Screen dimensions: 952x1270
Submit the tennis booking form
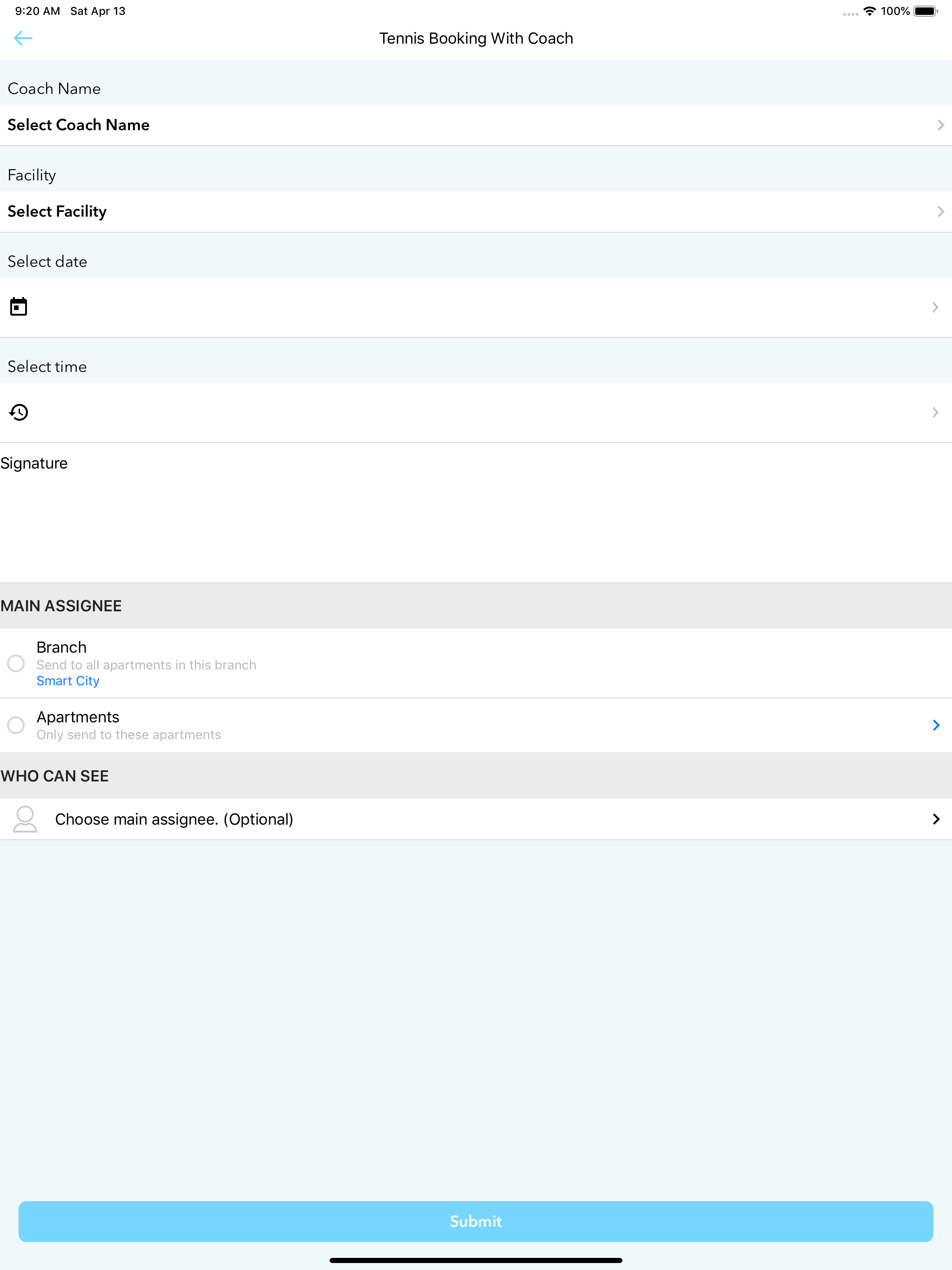476,1221
